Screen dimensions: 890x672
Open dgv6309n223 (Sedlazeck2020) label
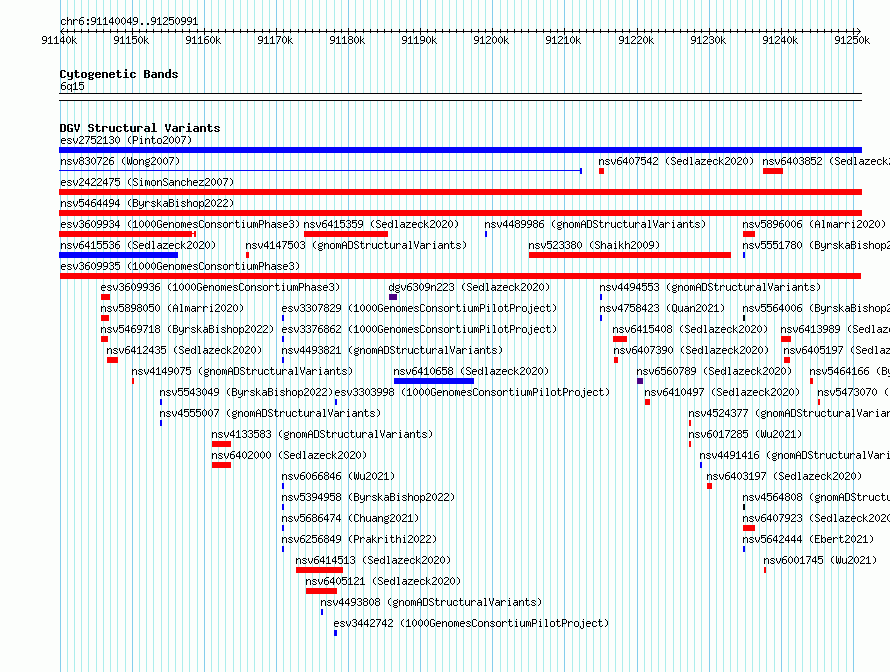coord(469,287)
